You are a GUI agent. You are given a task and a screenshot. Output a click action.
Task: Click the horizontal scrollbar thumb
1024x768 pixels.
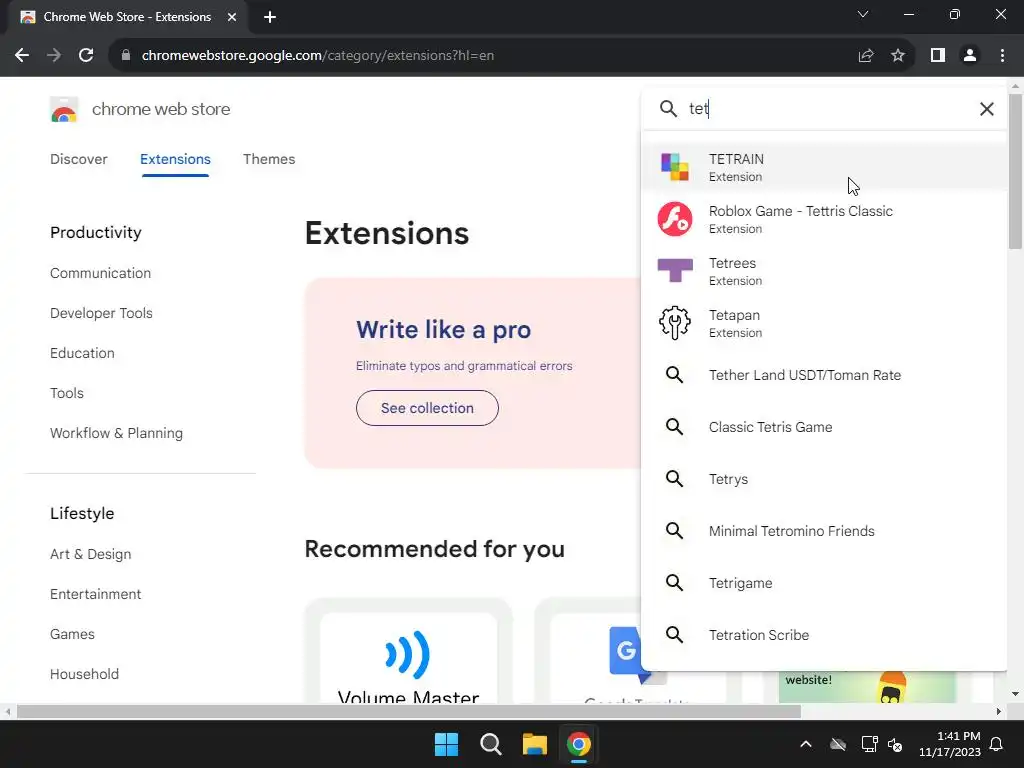[409, 711]
